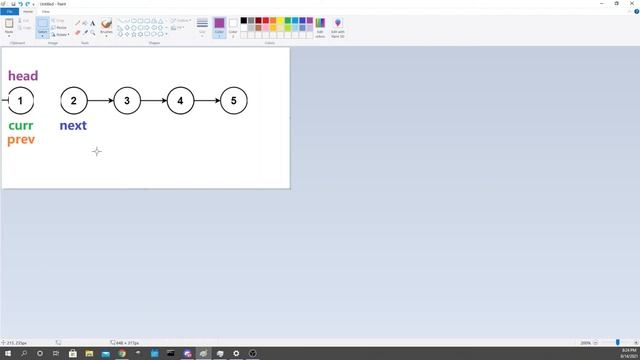This screenshot has height=360, width=640.
Task: Click the Cut button
Action: pos(24,20)
